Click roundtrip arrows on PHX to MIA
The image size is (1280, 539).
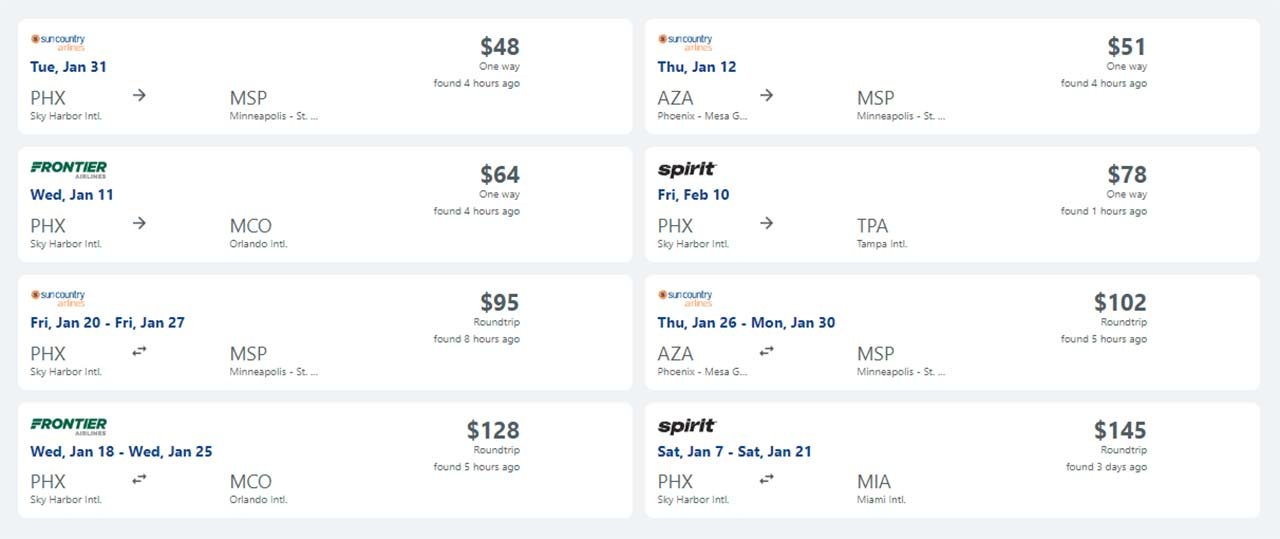click(767, 479)
